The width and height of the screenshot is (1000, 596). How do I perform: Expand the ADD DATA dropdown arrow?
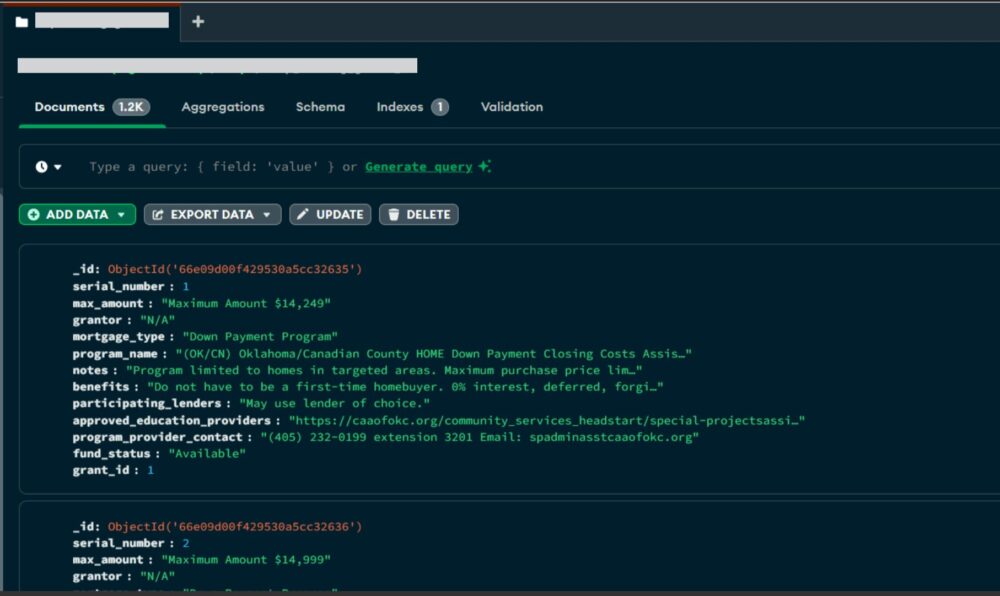coord(122,214)
